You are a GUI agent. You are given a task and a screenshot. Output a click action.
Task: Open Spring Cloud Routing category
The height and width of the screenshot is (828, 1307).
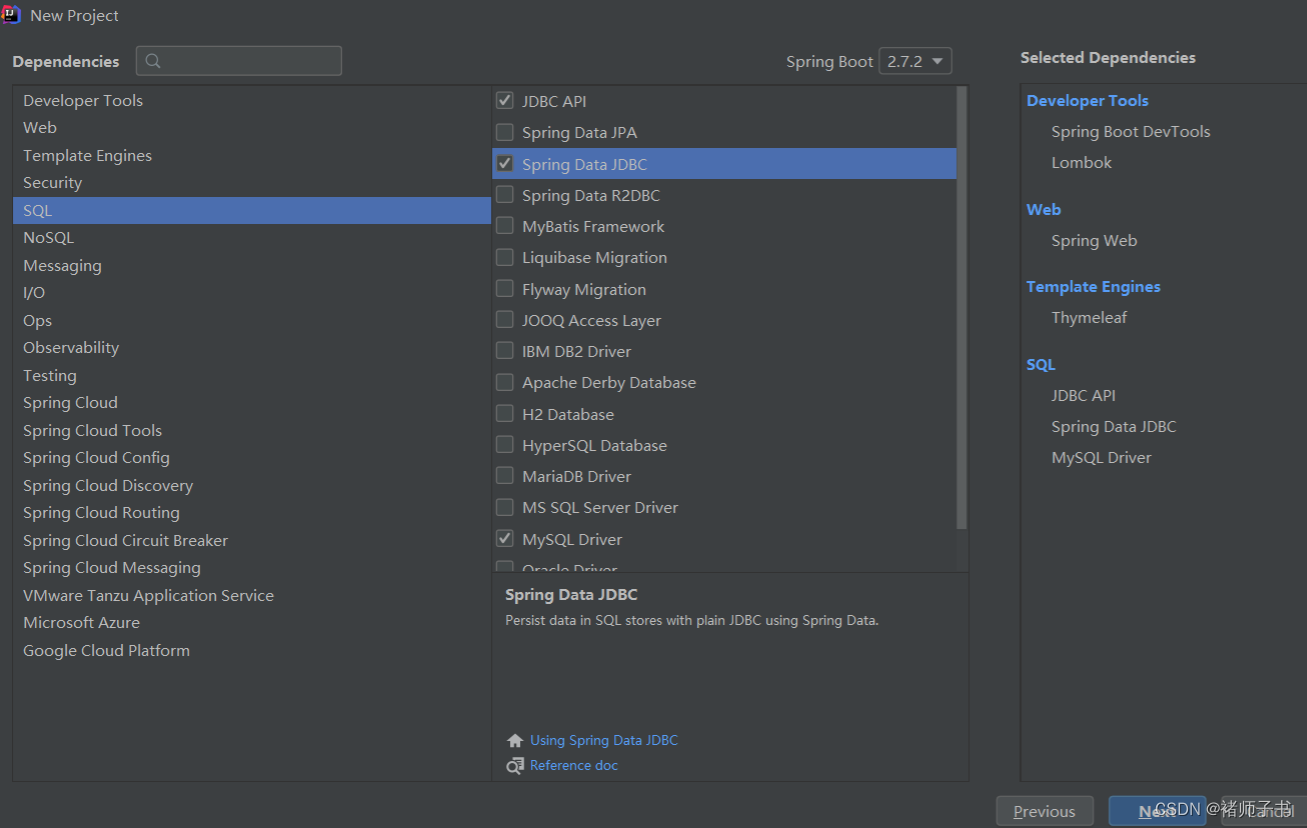coord(252,512)
